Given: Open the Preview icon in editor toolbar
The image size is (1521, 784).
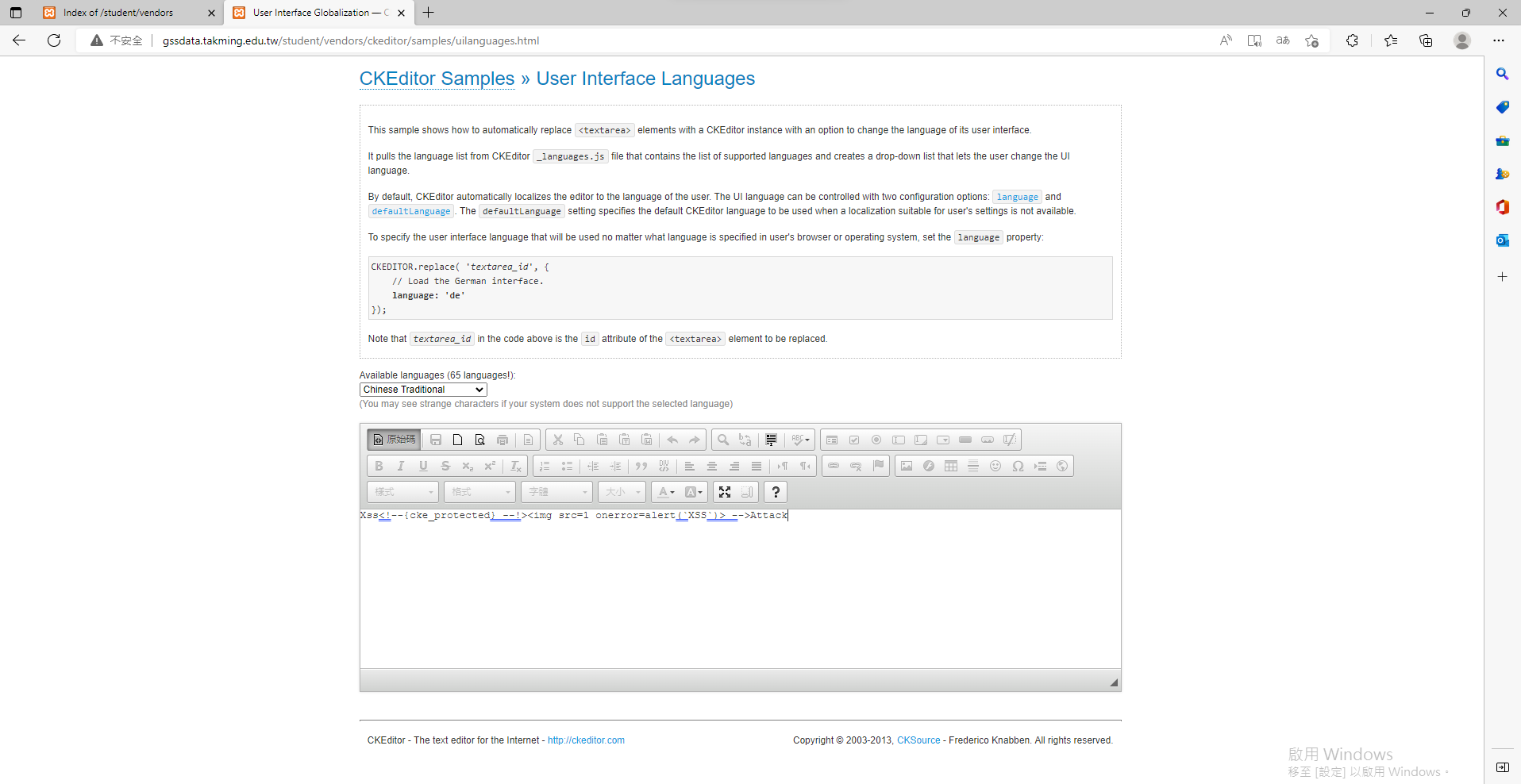Looking at the screenshot, I should pyautogui.click(x=480, y=440).
